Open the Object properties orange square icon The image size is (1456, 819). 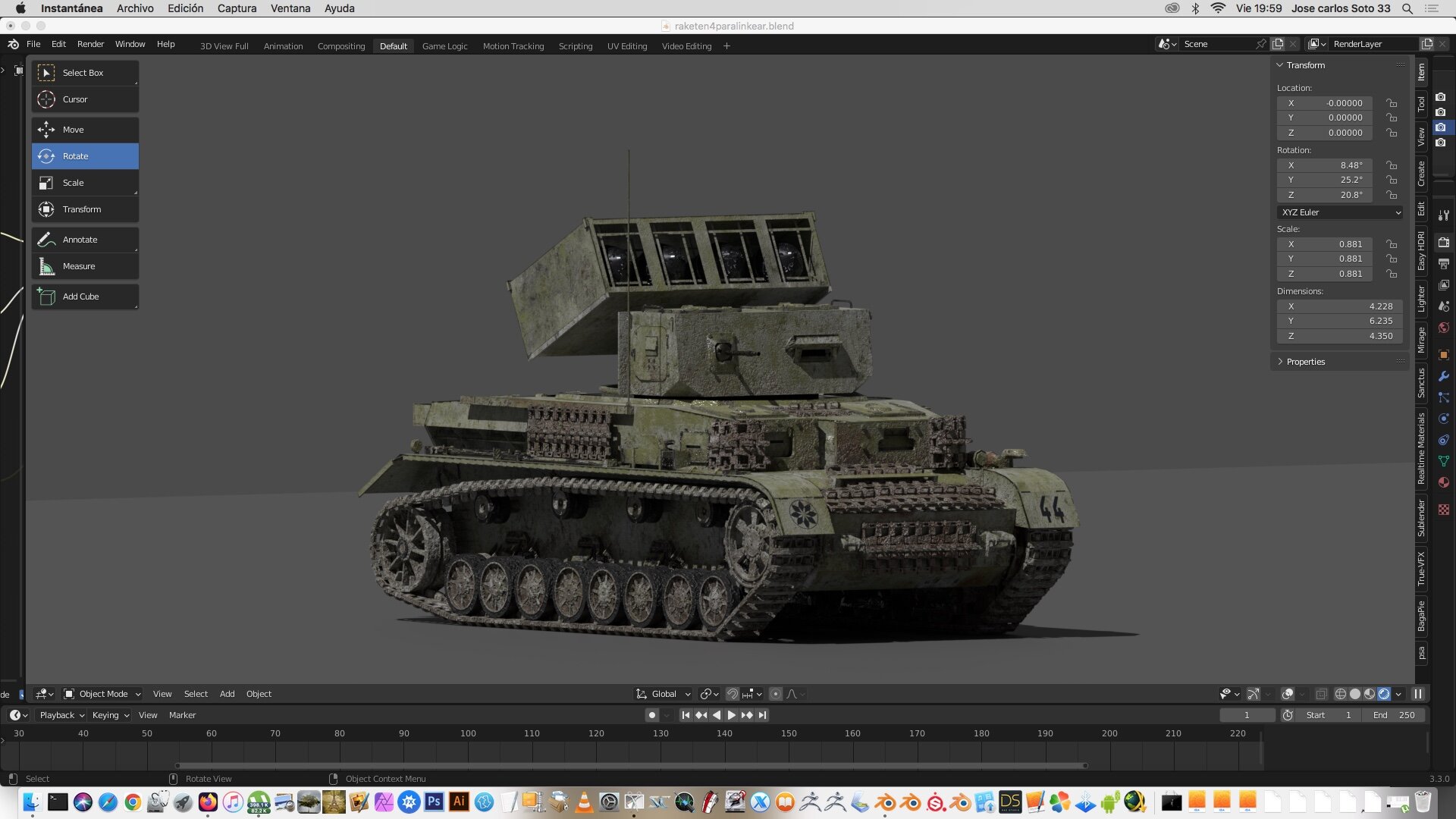pos(1444,355)
